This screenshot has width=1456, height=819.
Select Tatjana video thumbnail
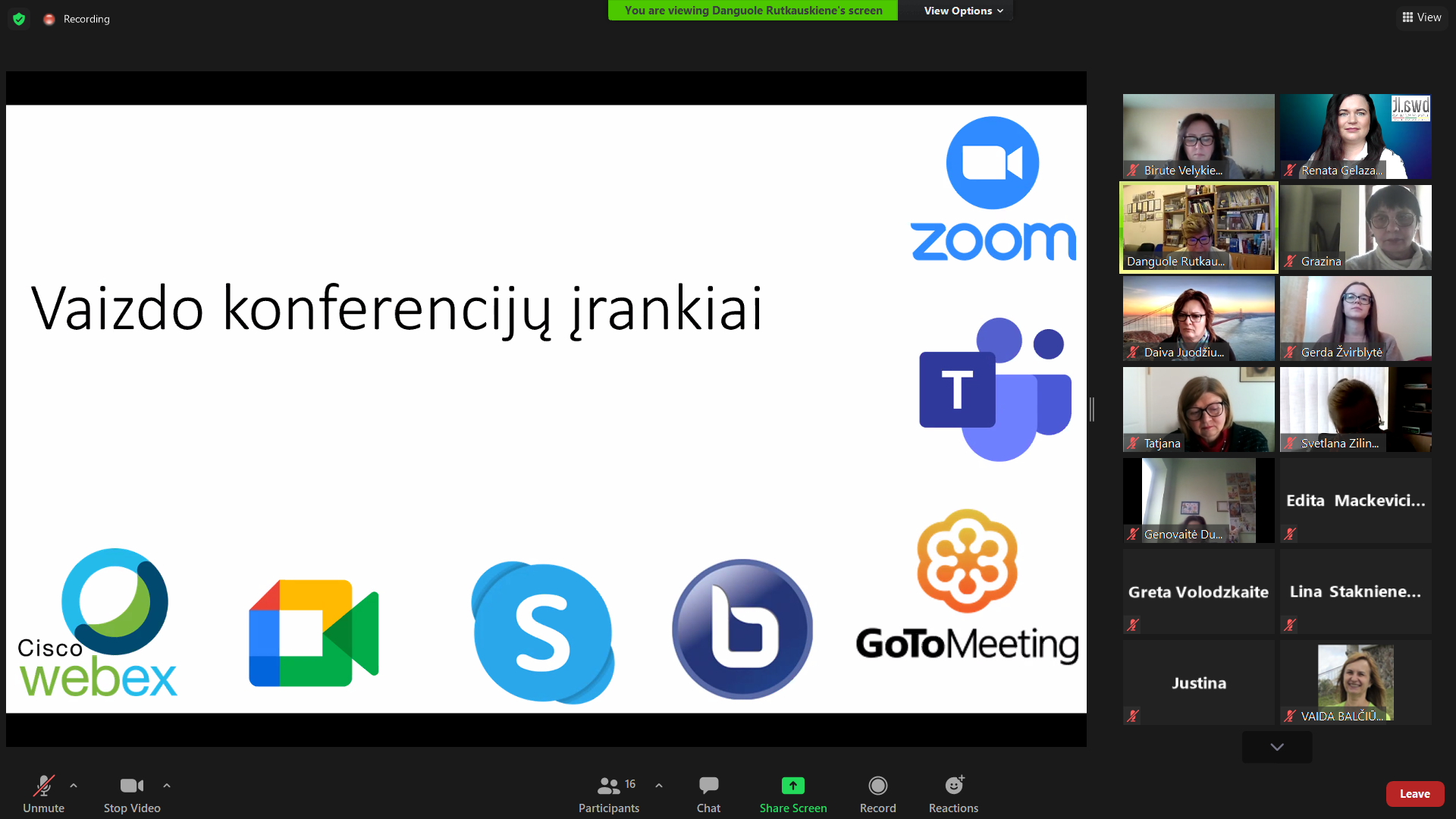(1199, 409)
